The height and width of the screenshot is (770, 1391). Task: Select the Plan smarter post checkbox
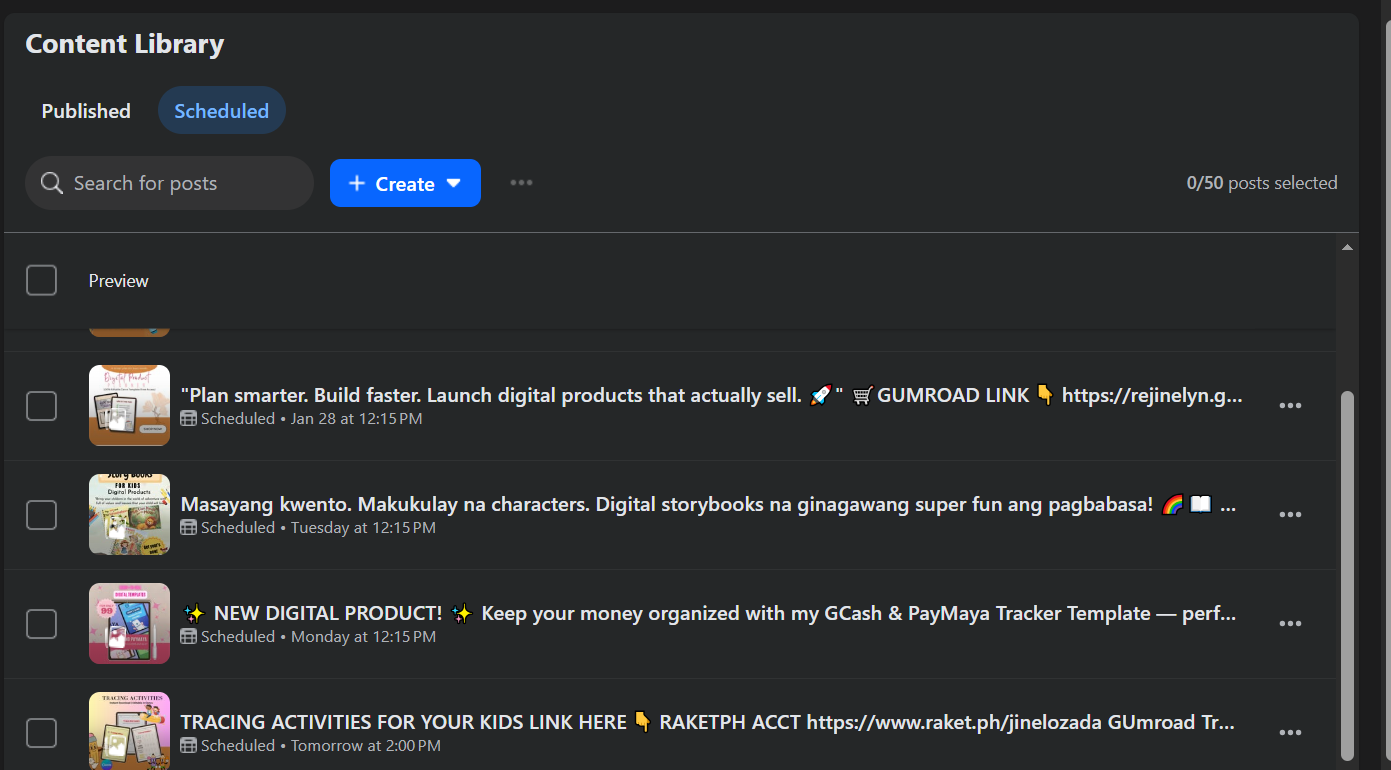tap(41, 406)
